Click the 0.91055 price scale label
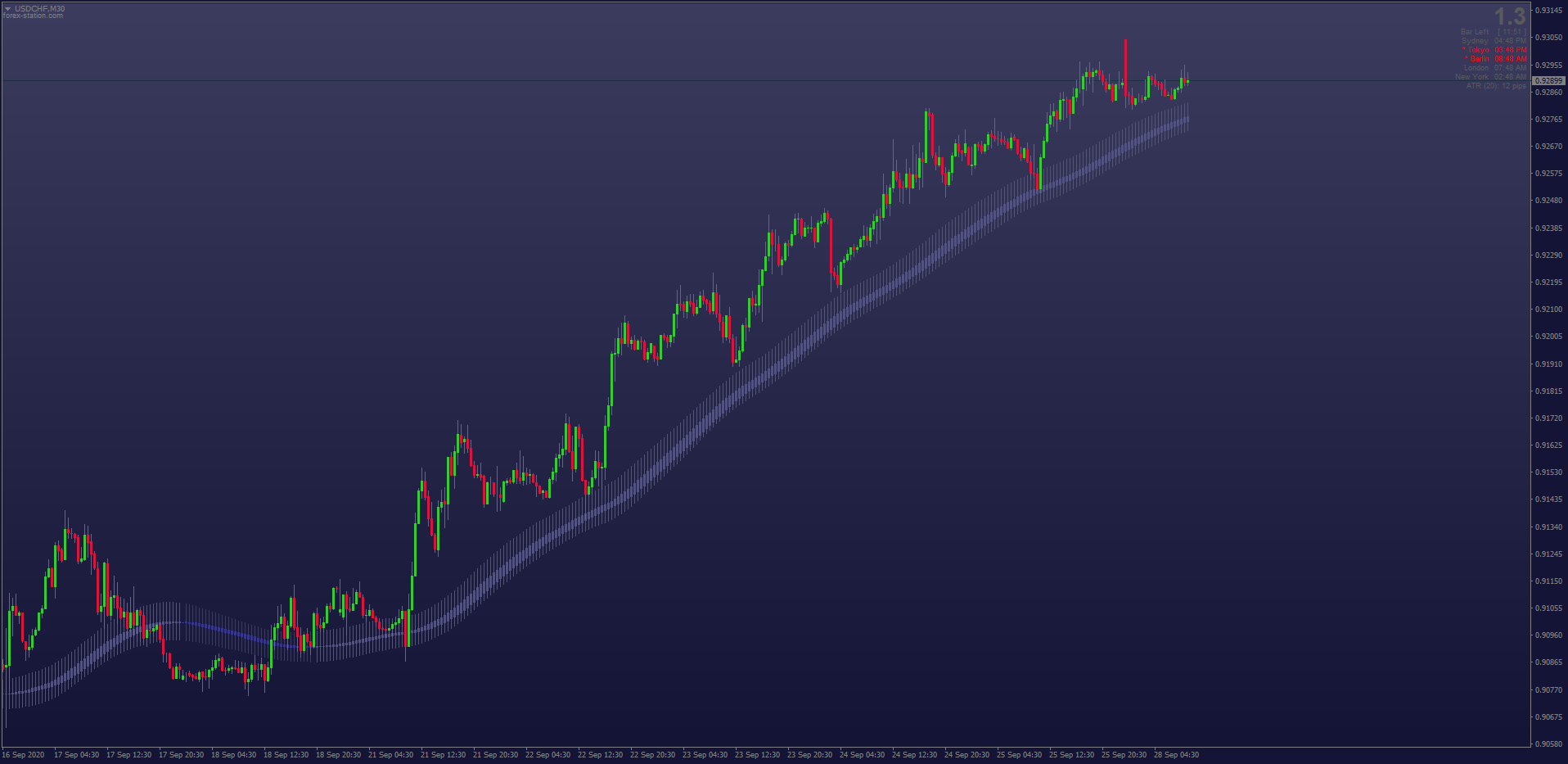 (x=1548, y=608)
